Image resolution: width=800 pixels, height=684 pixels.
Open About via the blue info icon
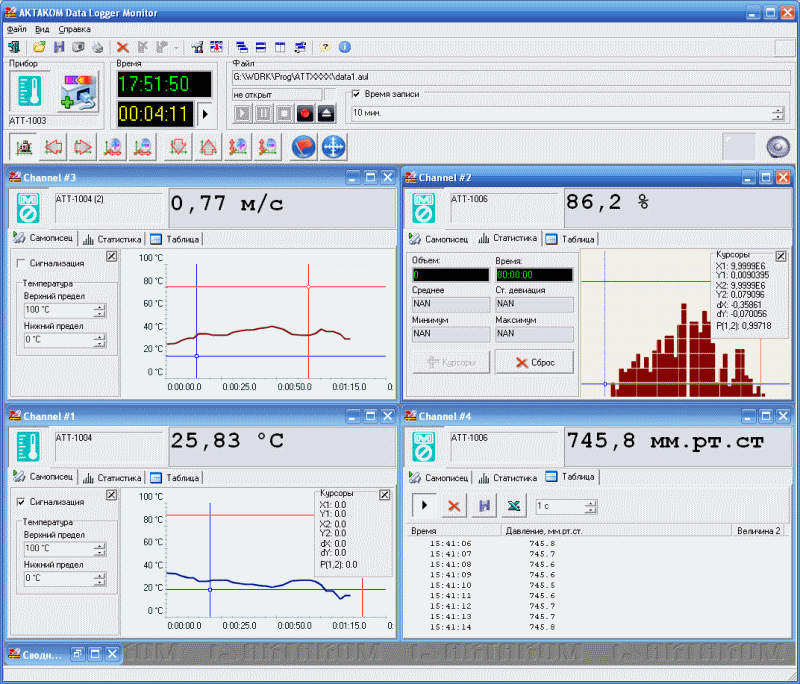(345, 47)
